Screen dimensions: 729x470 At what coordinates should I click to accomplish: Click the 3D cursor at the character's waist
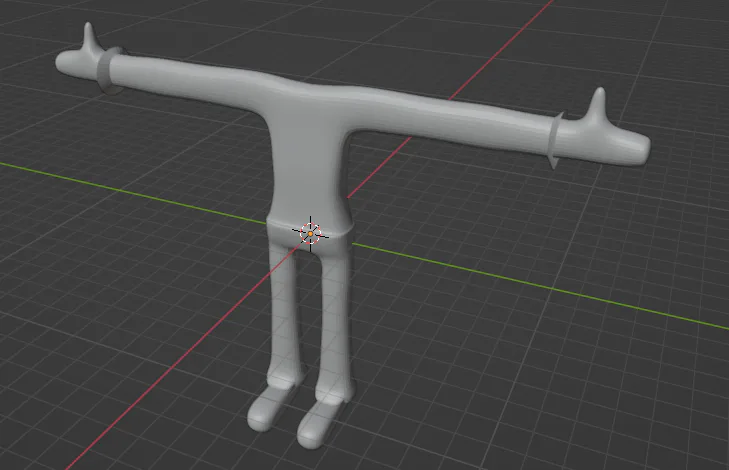(x=310, y=233)
